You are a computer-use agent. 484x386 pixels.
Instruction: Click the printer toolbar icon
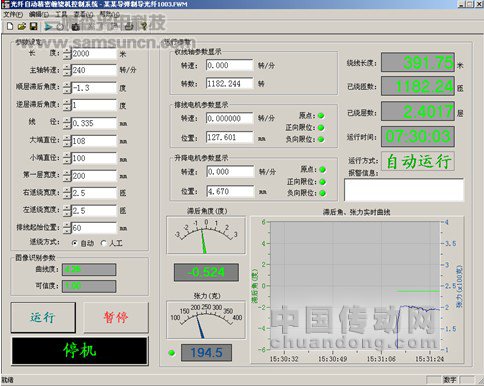point(129,26)
